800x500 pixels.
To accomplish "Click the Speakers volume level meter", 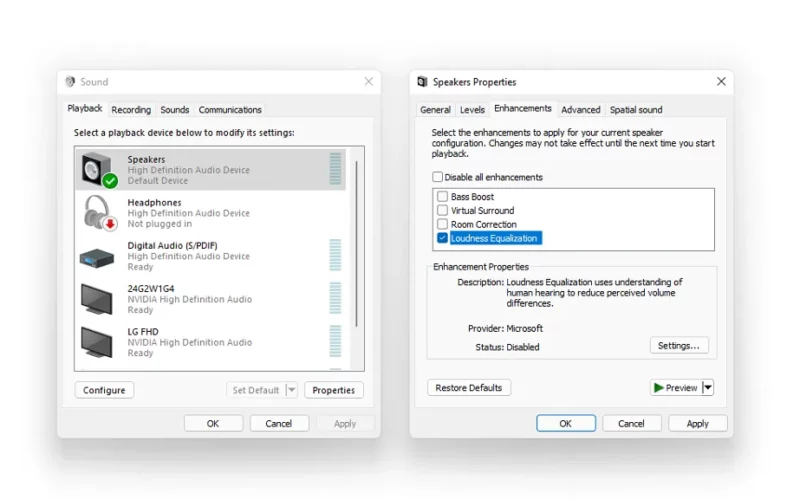I will [335, 169].
